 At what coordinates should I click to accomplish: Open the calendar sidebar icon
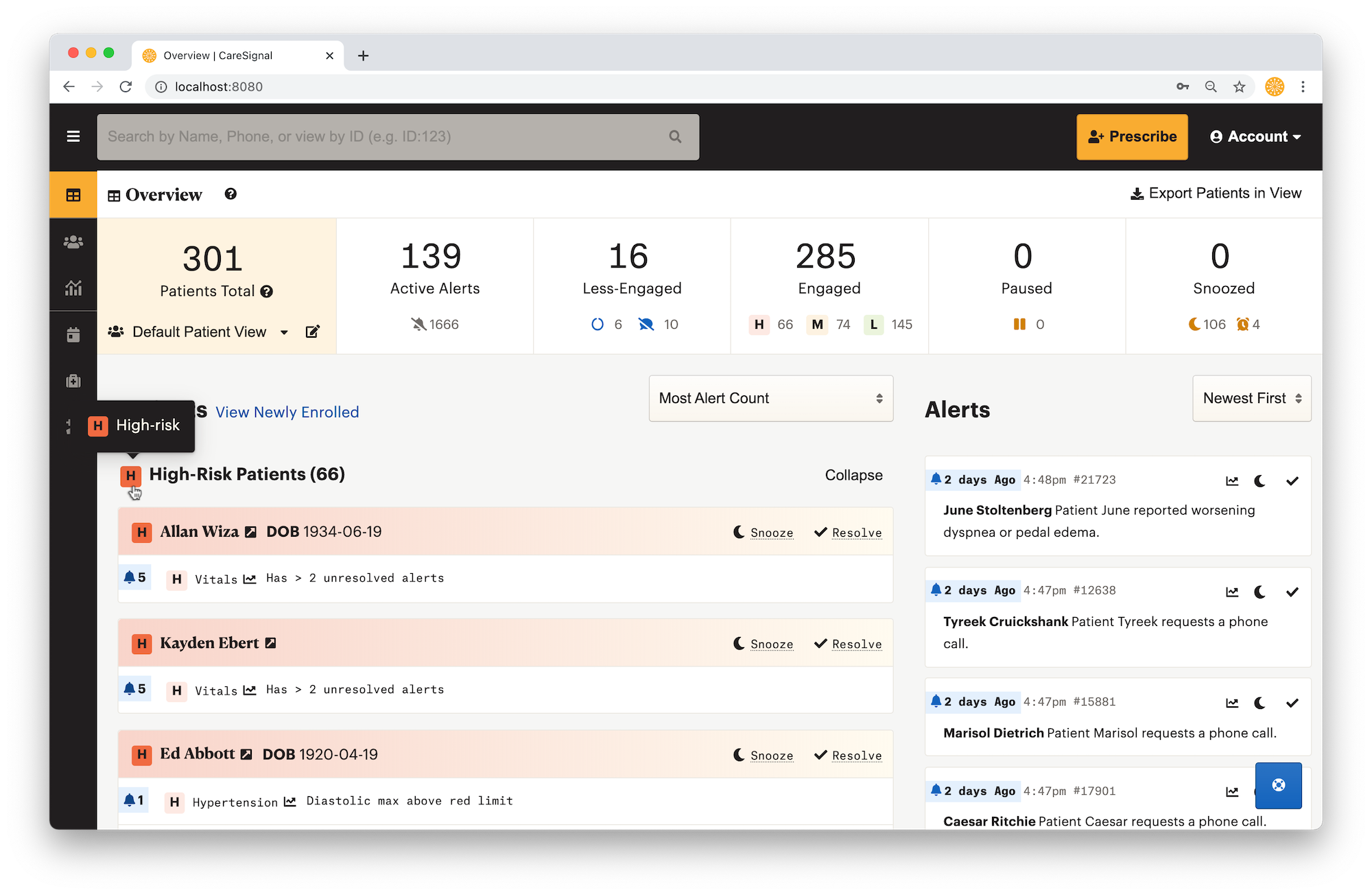tap(73, 335)
